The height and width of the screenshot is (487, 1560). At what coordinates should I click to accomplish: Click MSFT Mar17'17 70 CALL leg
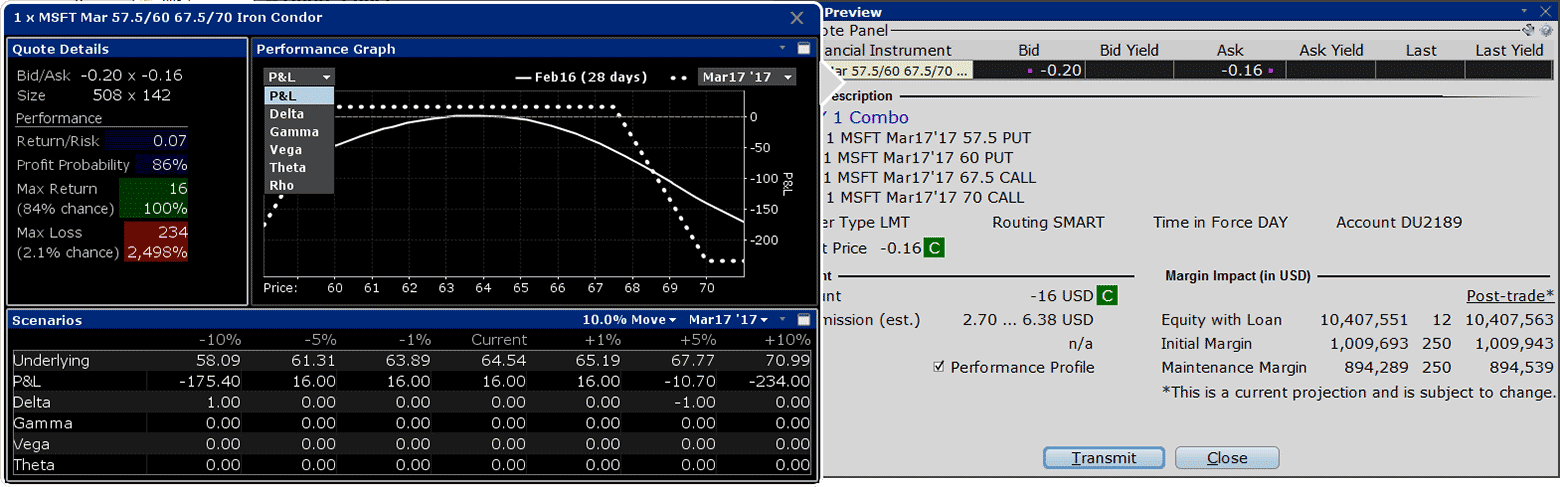(923, 198)
